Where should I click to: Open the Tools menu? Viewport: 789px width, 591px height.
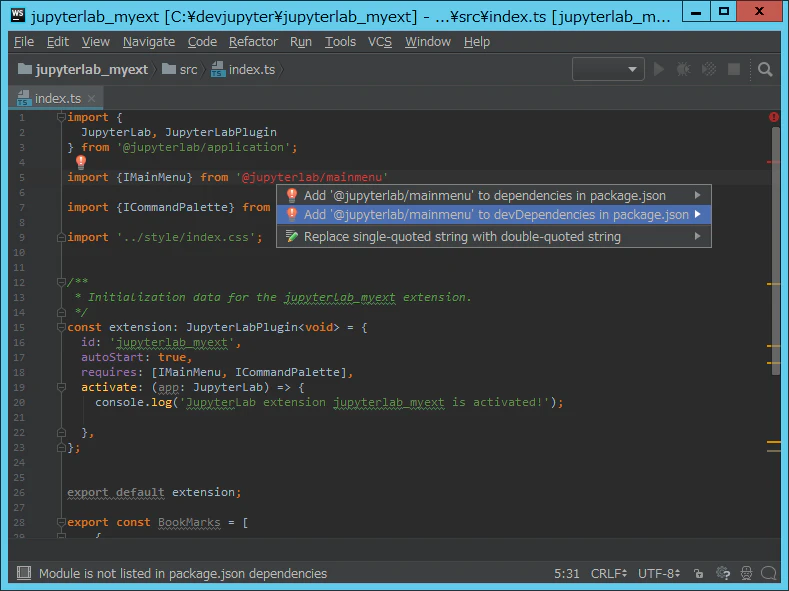coord(340,42)
